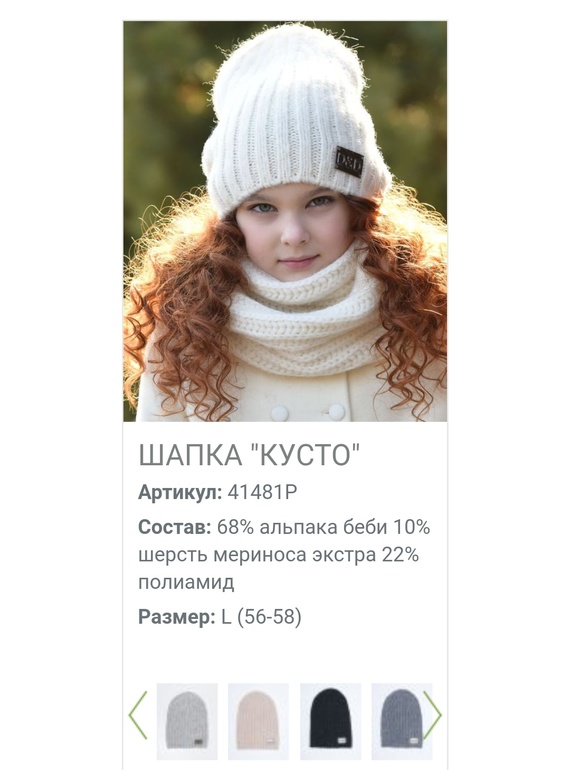Choose the dark gray hat thumbnail
The image size is (570, 770).
(x=402, y=721)
